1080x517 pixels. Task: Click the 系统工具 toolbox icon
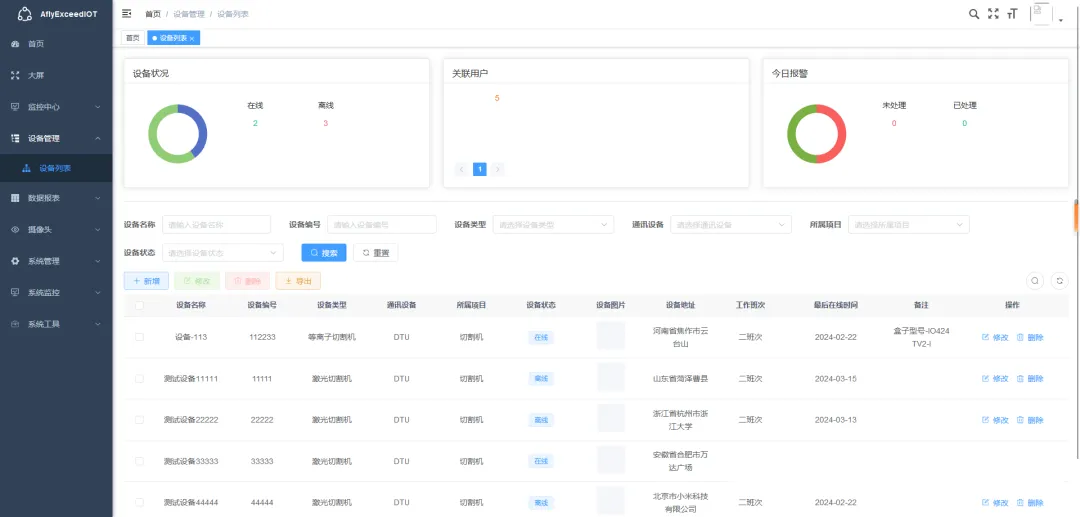(x=15, y=324)
